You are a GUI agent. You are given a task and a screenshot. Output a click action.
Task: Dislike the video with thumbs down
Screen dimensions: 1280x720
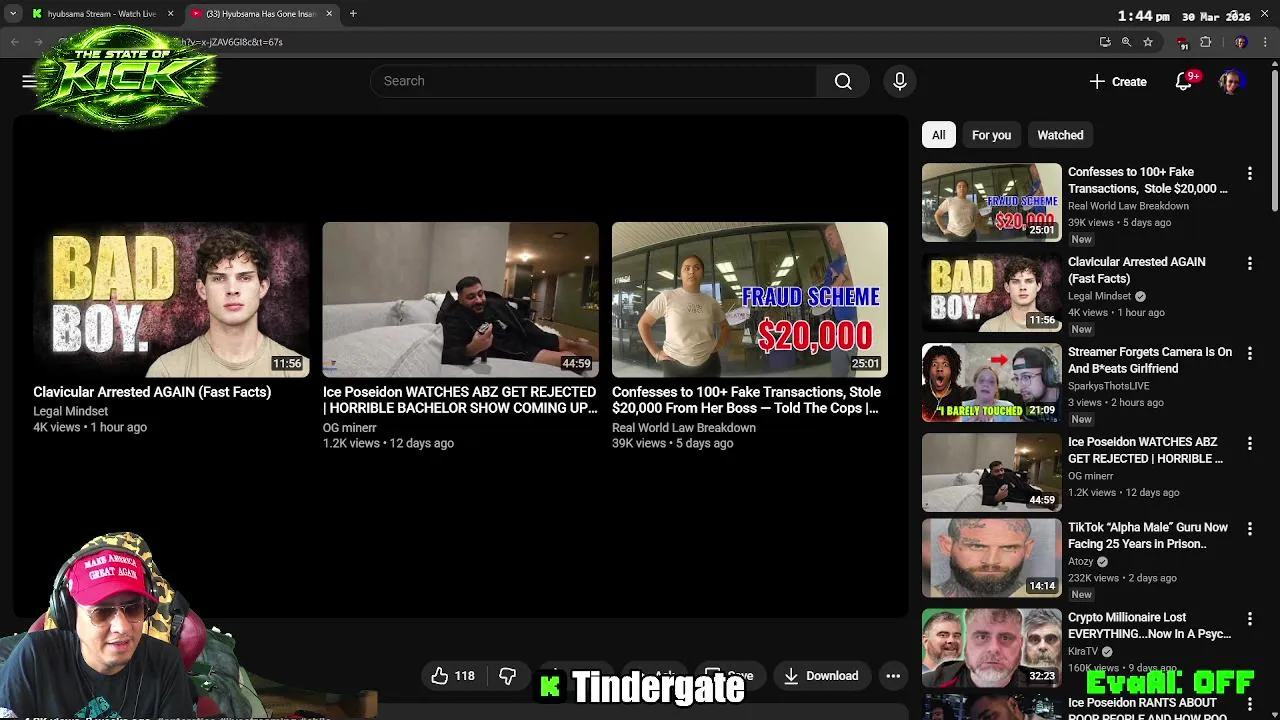point(508,676)
